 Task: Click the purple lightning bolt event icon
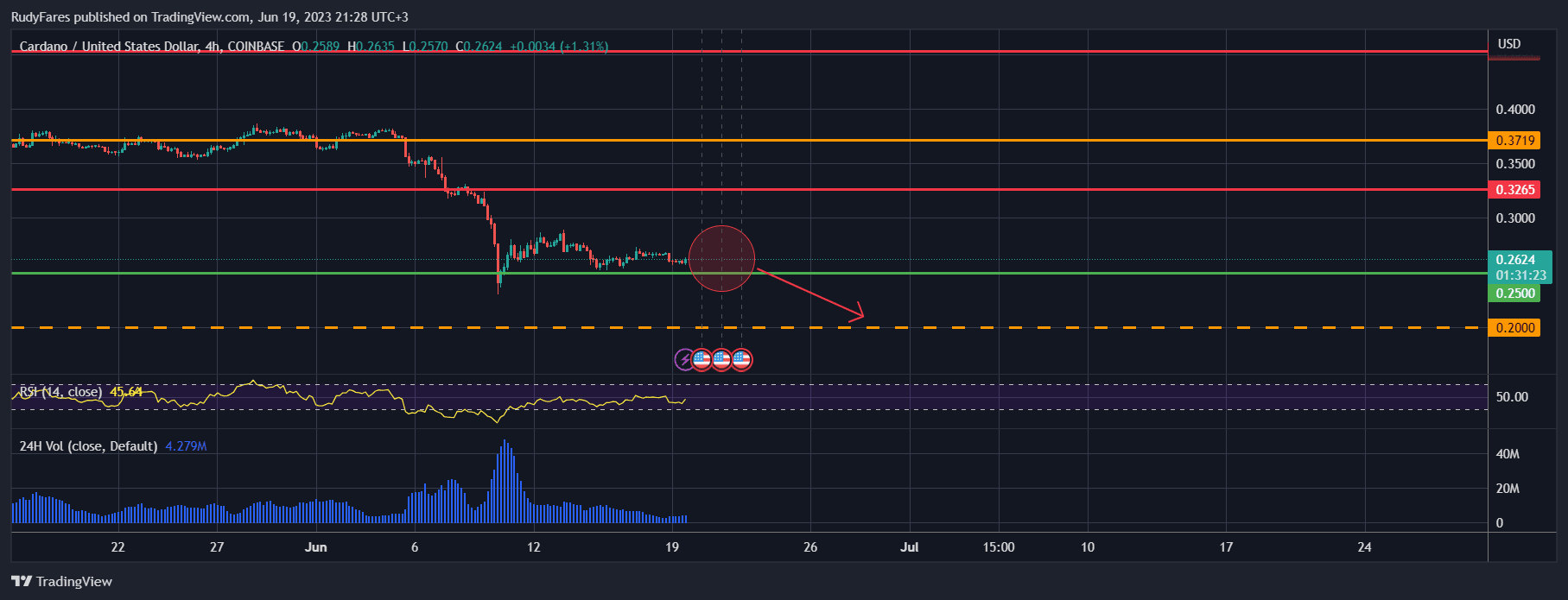click(x=683, y=359)
